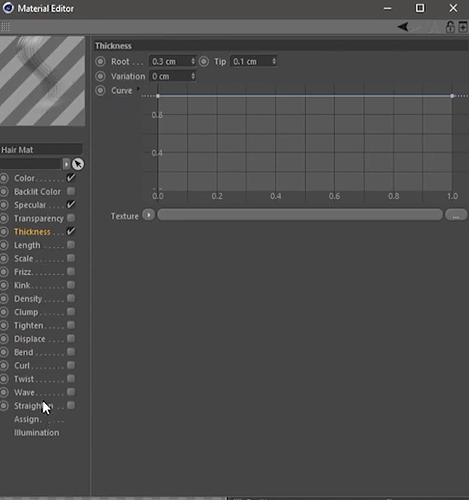Click the lock icon in top toolbar
Screen dimensions: 469x500
450,27
